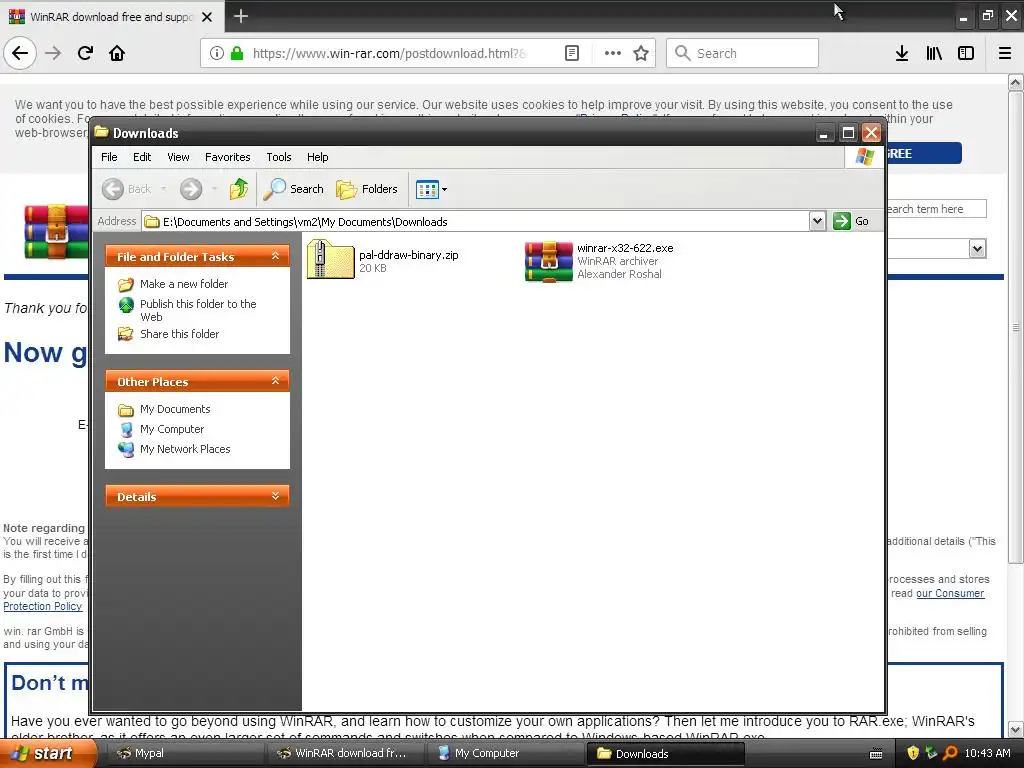This screenshot has height=768, width=1024.
Task: Switch to WinRAR download taskbar item
Action: point(345,754)
